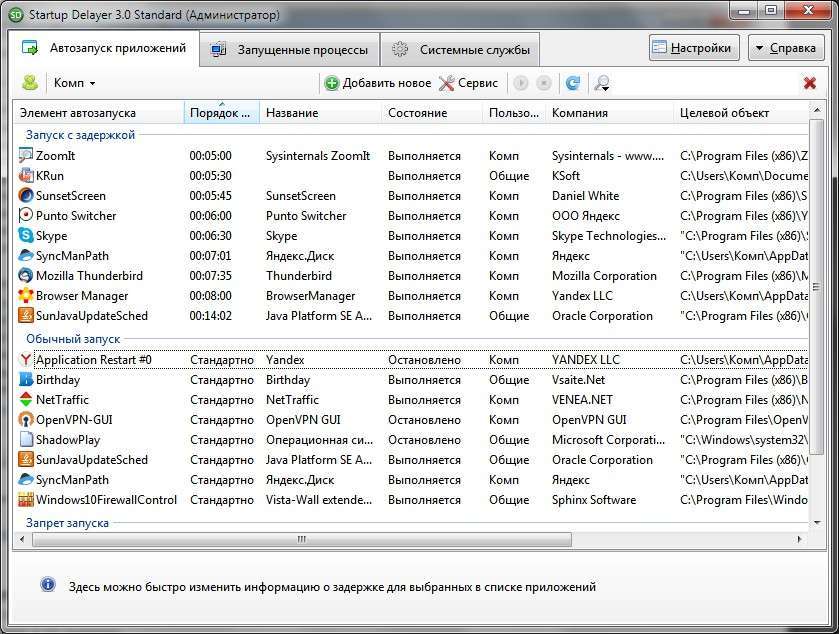Click Запрет запуска group header
Screen dimensions: 839x634
pos(67,523)
